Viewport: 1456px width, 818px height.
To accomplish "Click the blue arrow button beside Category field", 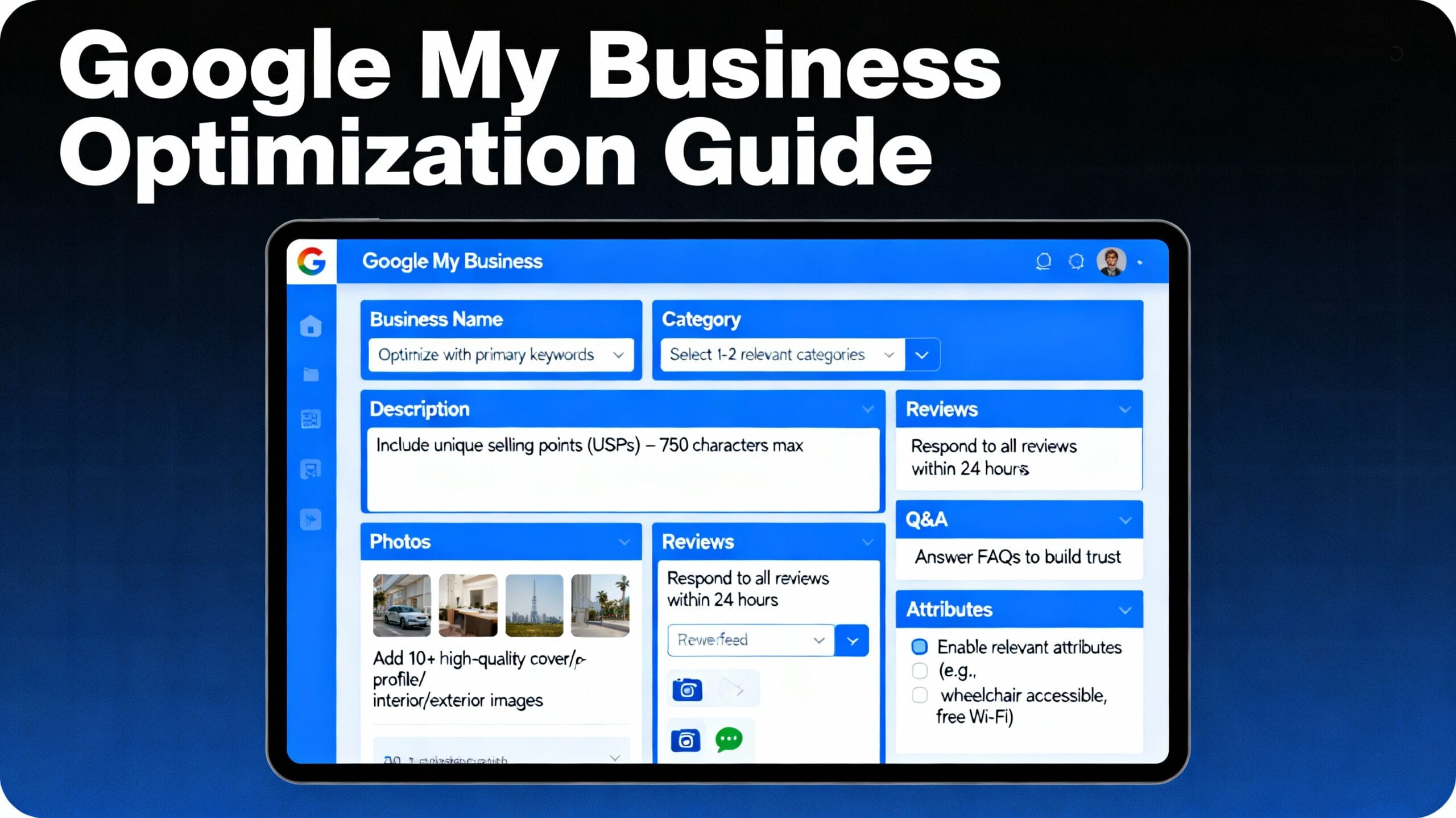I will pyautogui.click(x=922, y=355).
